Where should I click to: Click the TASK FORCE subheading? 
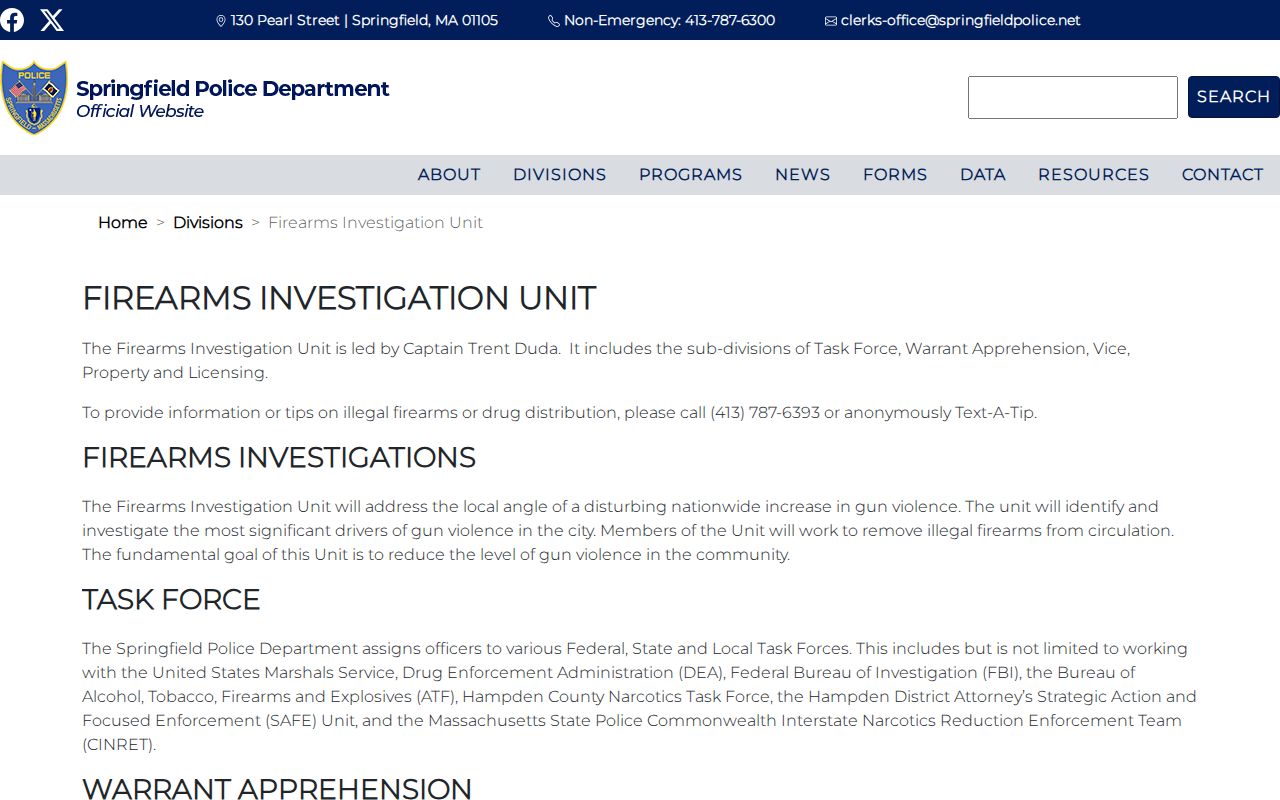pyautogui.click(x=171, y=599)
